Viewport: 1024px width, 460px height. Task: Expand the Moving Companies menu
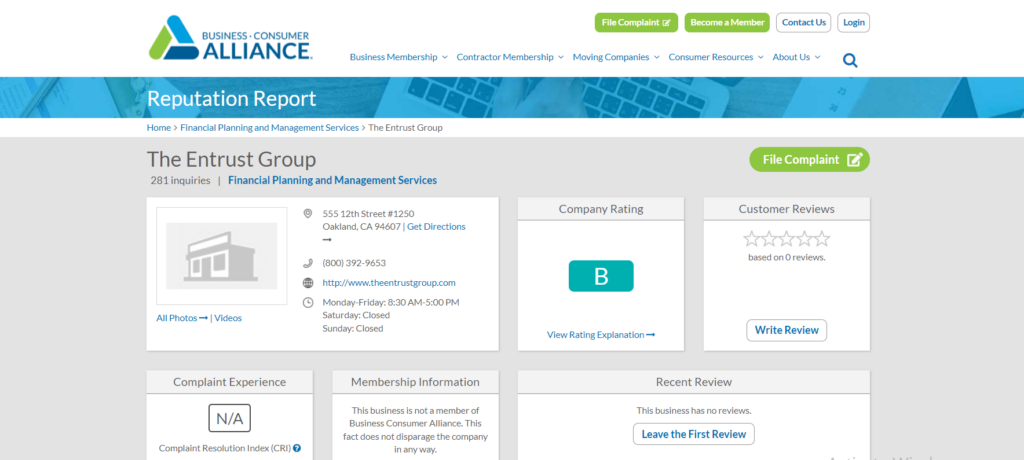click(616, 57)
